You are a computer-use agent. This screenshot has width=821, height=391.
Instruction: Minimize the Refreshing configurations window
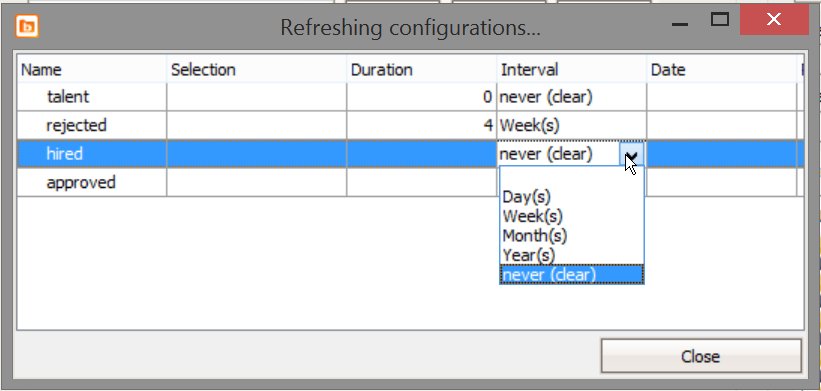tap(680, 24)
